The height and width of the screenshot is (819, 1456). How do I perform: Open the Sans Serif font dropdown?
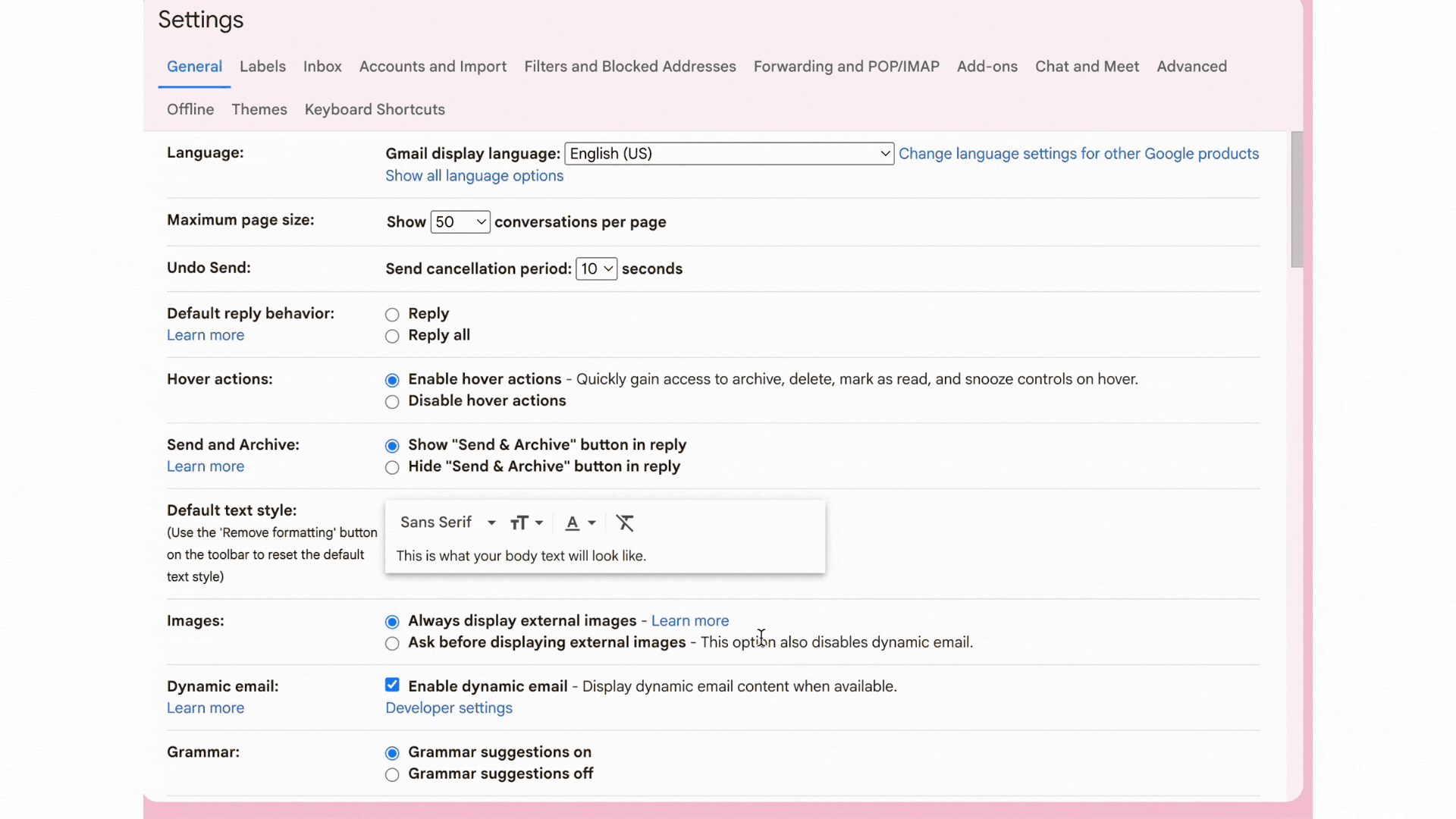[447, 522]
